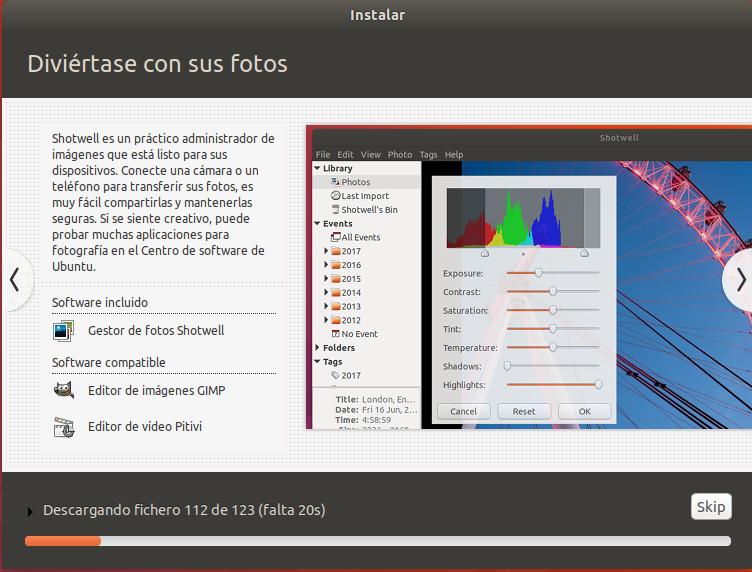Click the 2014 folder icon
Viewport: 752px width, 572px height.
coord(336,292)
